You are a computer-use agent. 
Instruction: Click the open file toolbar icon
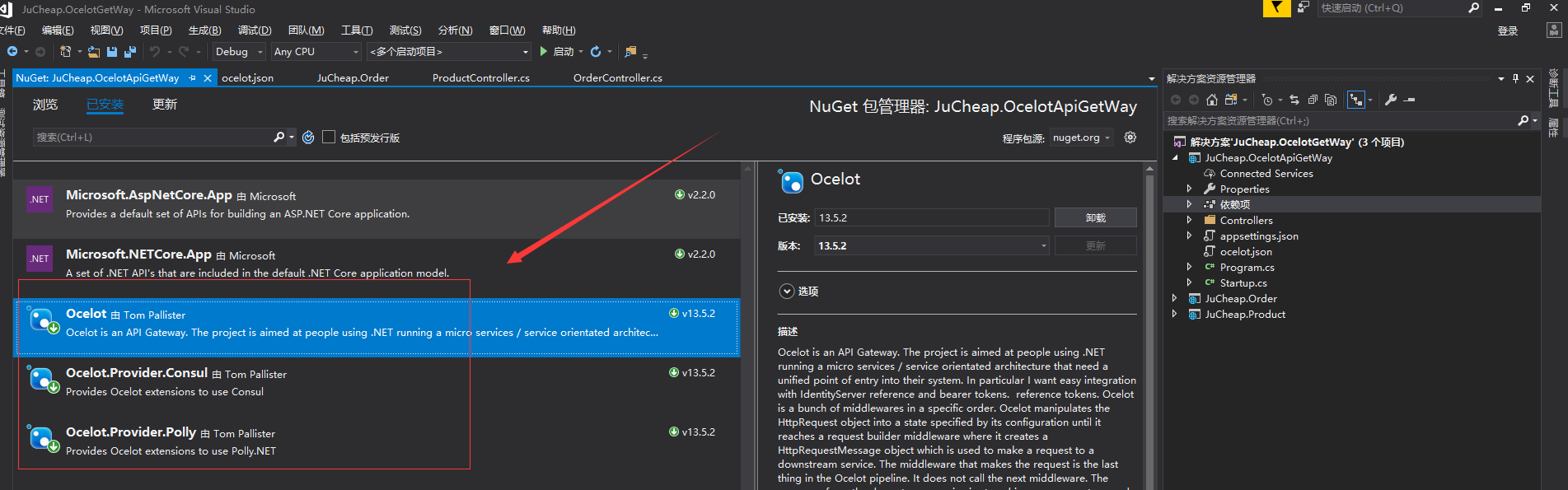point(94,51)
